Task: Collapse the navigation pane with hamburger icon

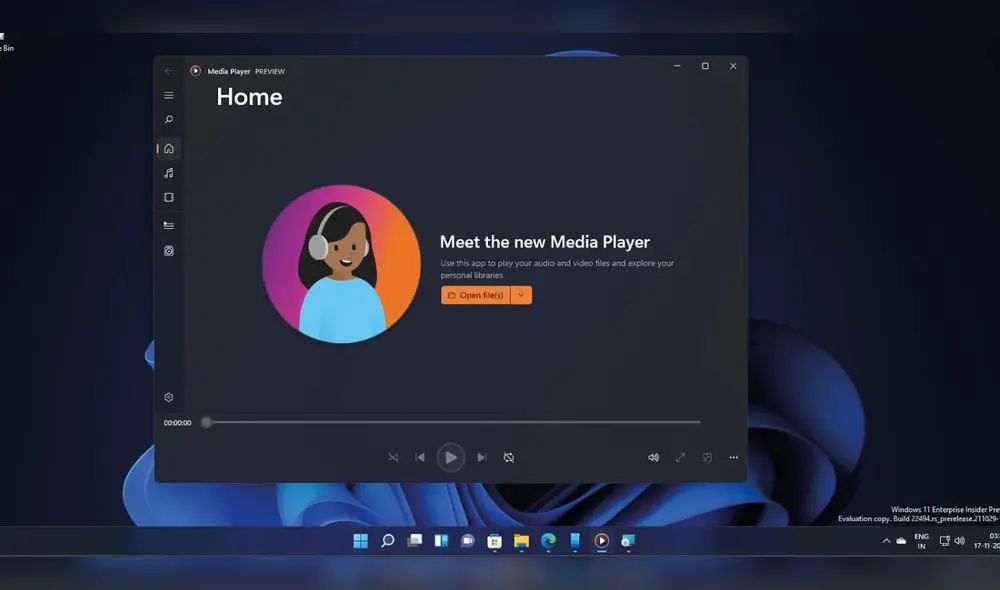Action: [x=169, y=96]
